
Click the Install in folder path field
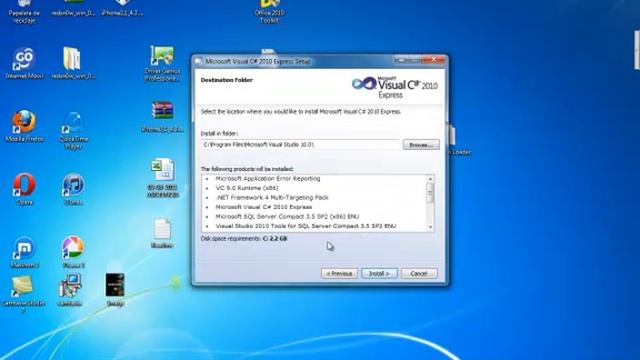(300, 145)
